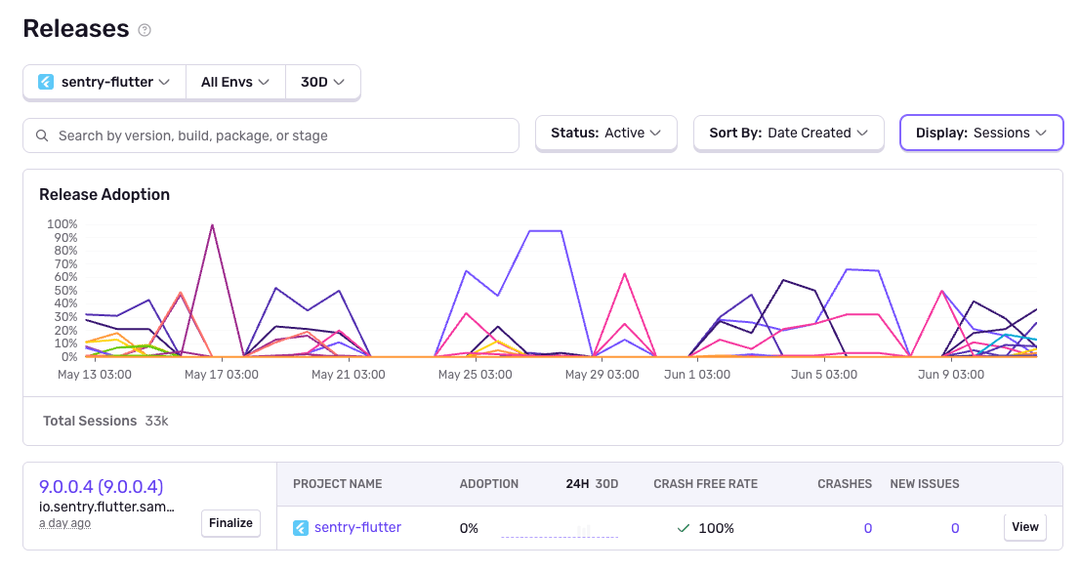The height and width of the screenshot is (561, 1080).
Task: Change Sort By: Date Created option
Action: click(788, 133)
